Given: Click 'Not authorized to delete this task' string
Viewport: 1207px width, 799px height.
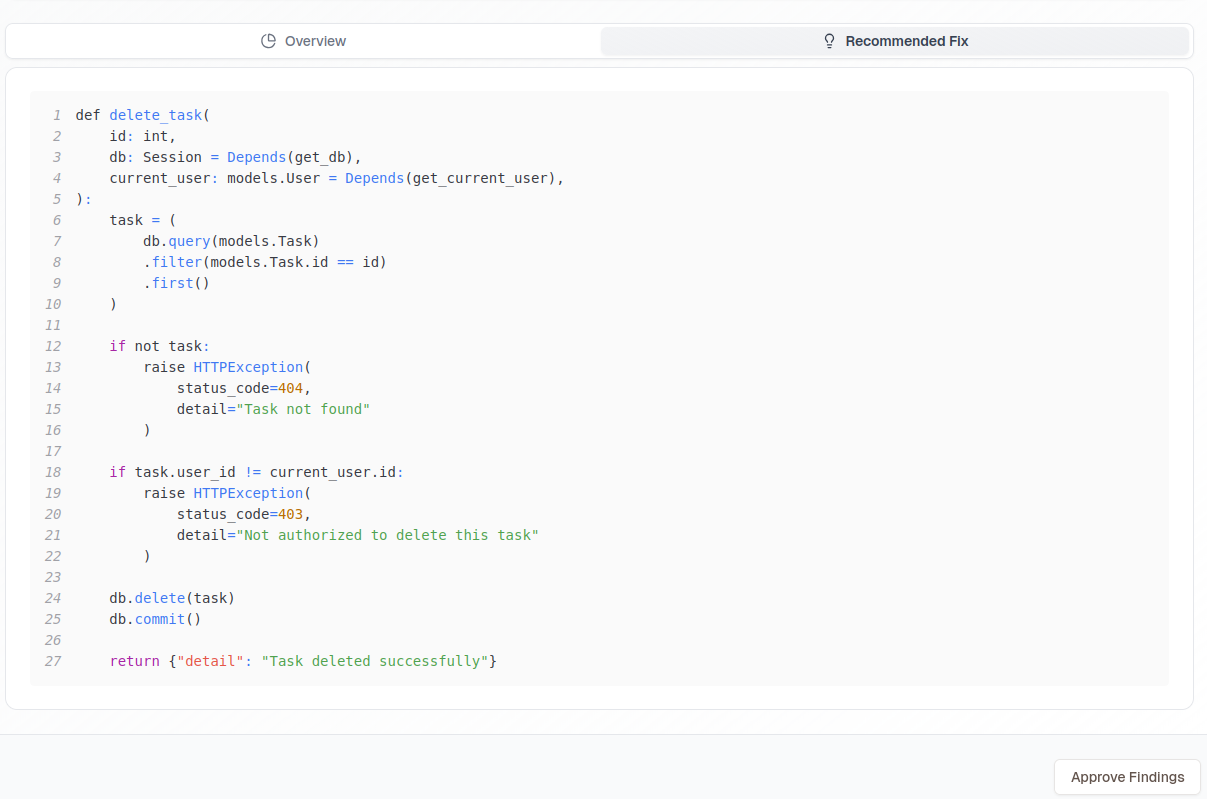Looking at the screenshot, I should (x=387, y=535).
